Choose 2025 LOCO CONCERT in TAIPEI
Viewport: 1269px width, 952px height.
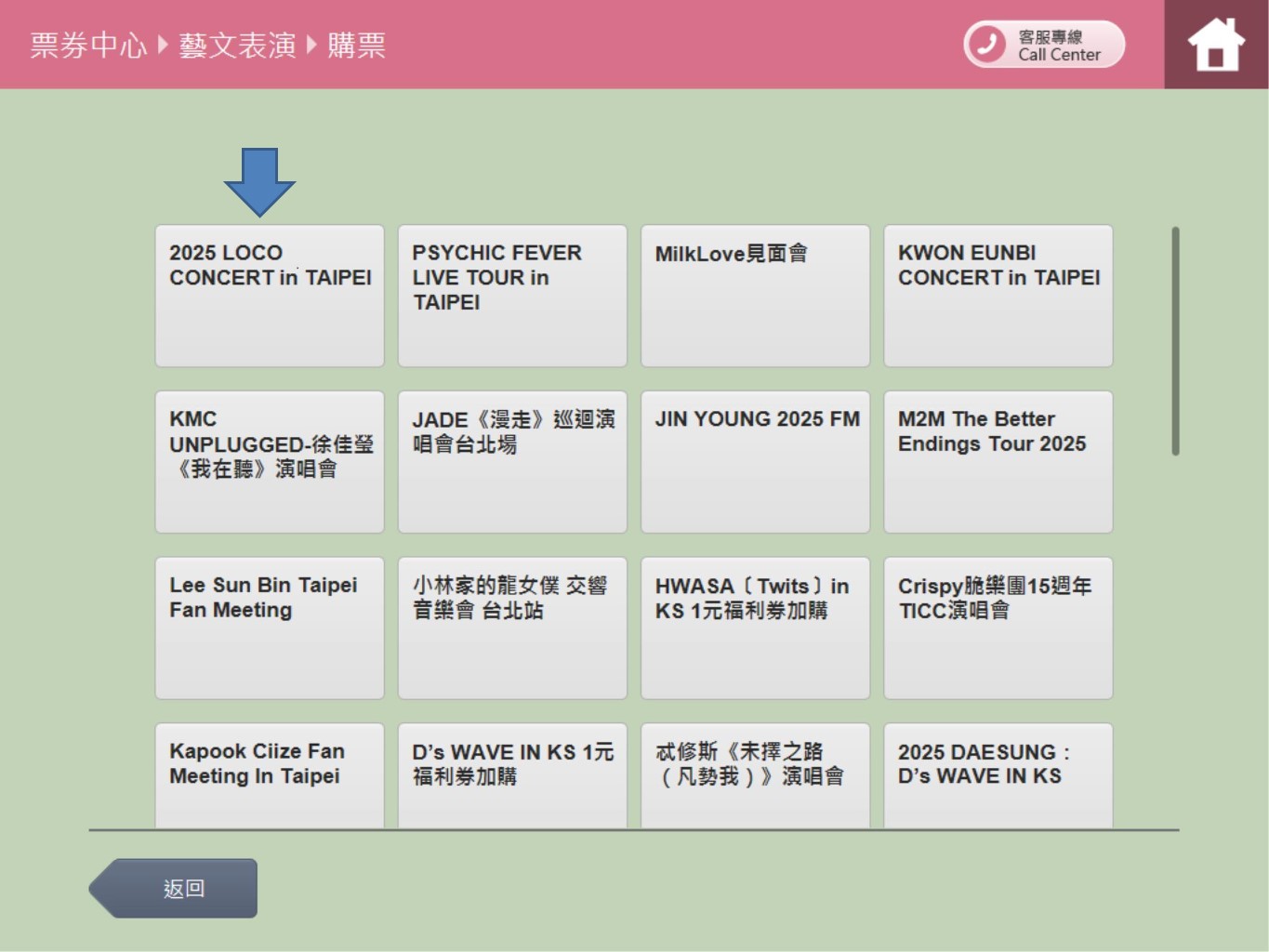tap(270, 296)
